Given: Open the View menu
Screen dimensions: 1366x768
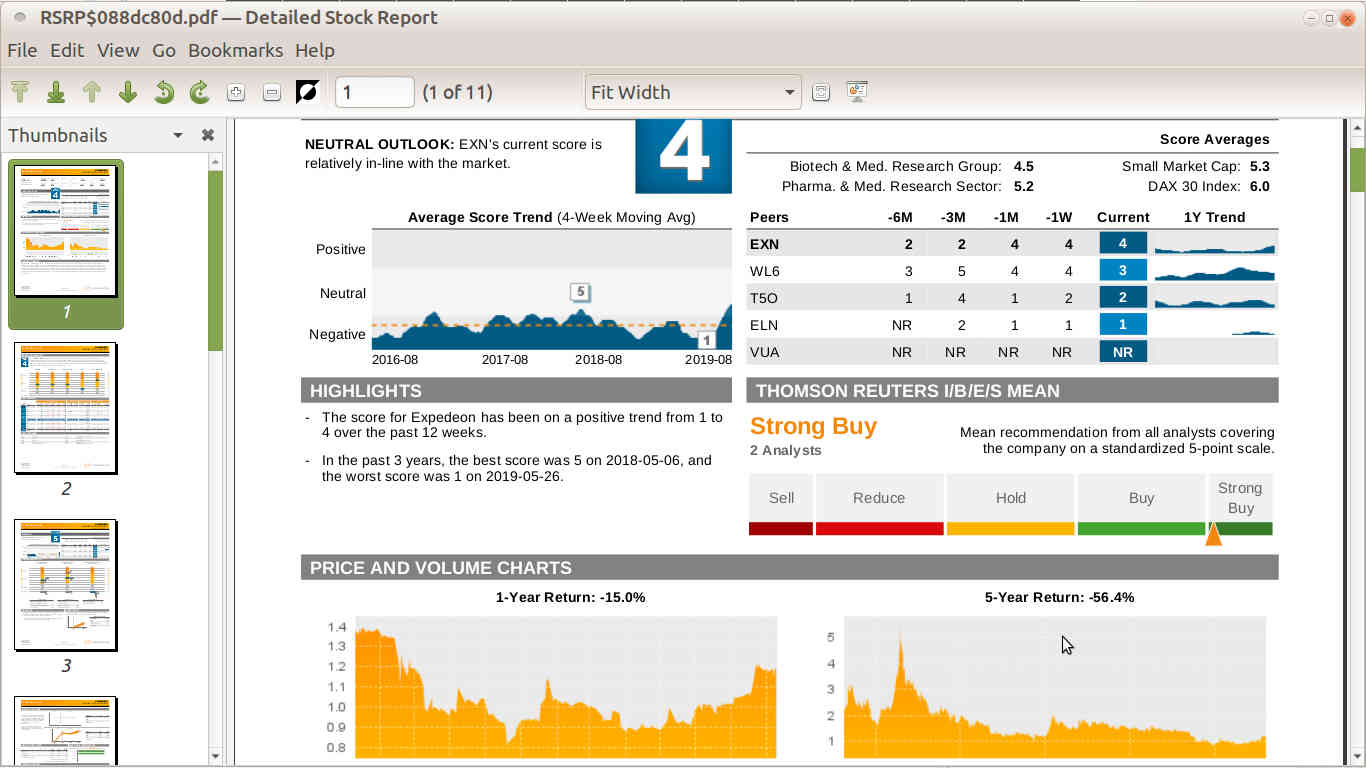Looking at the screenshot, I should click(118, 50).
